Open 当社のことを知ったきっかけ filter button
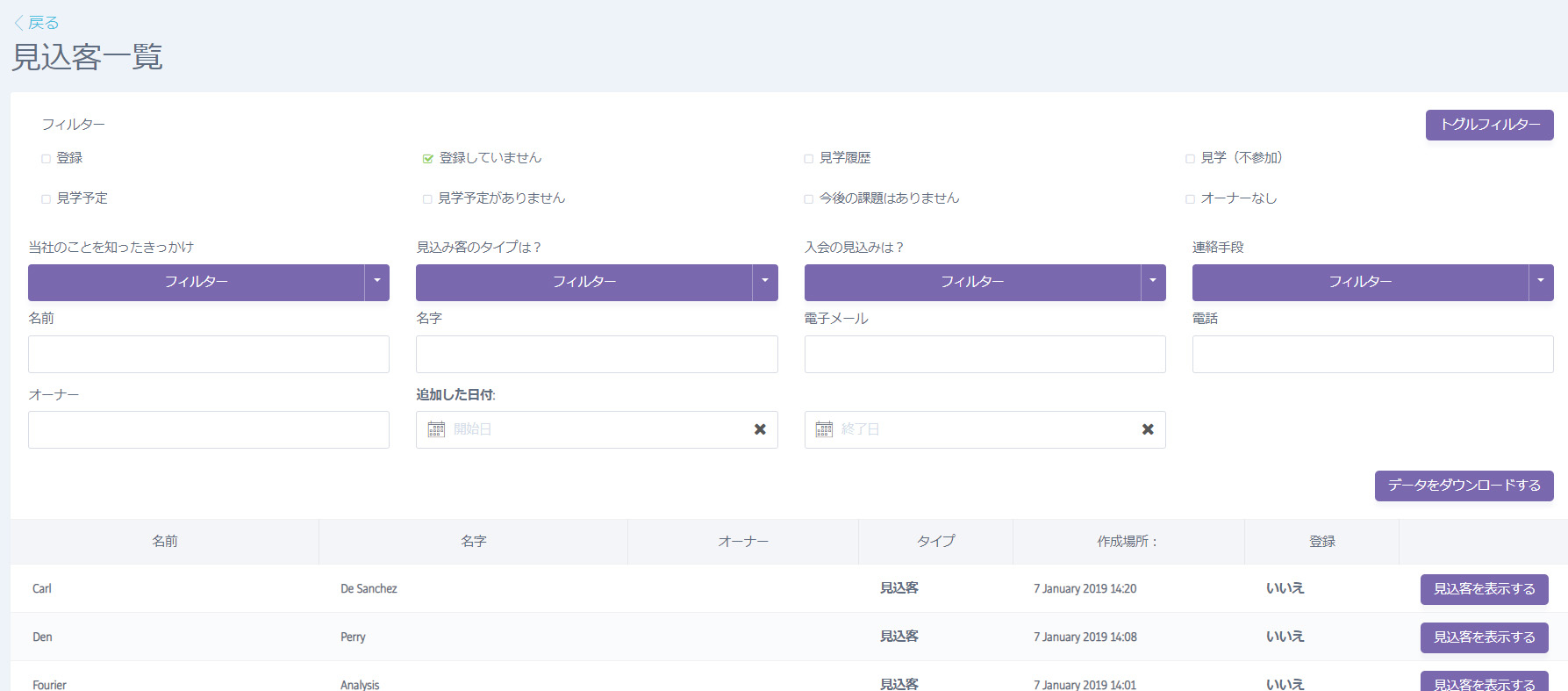This screenshot has width=1568, height=691. click(197, 282)
